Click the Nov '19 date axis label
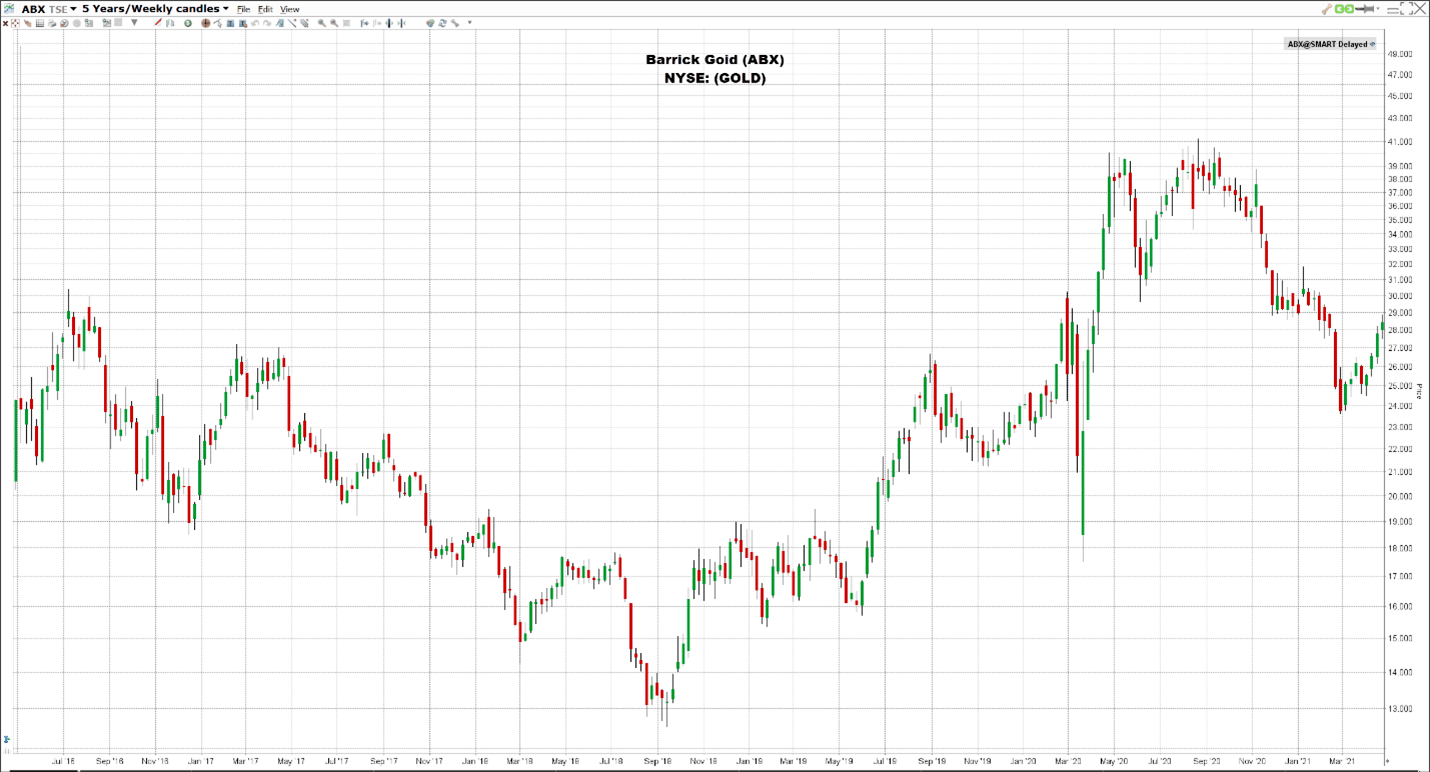This screenshot has width=1430, height=772. pos(979,762)
